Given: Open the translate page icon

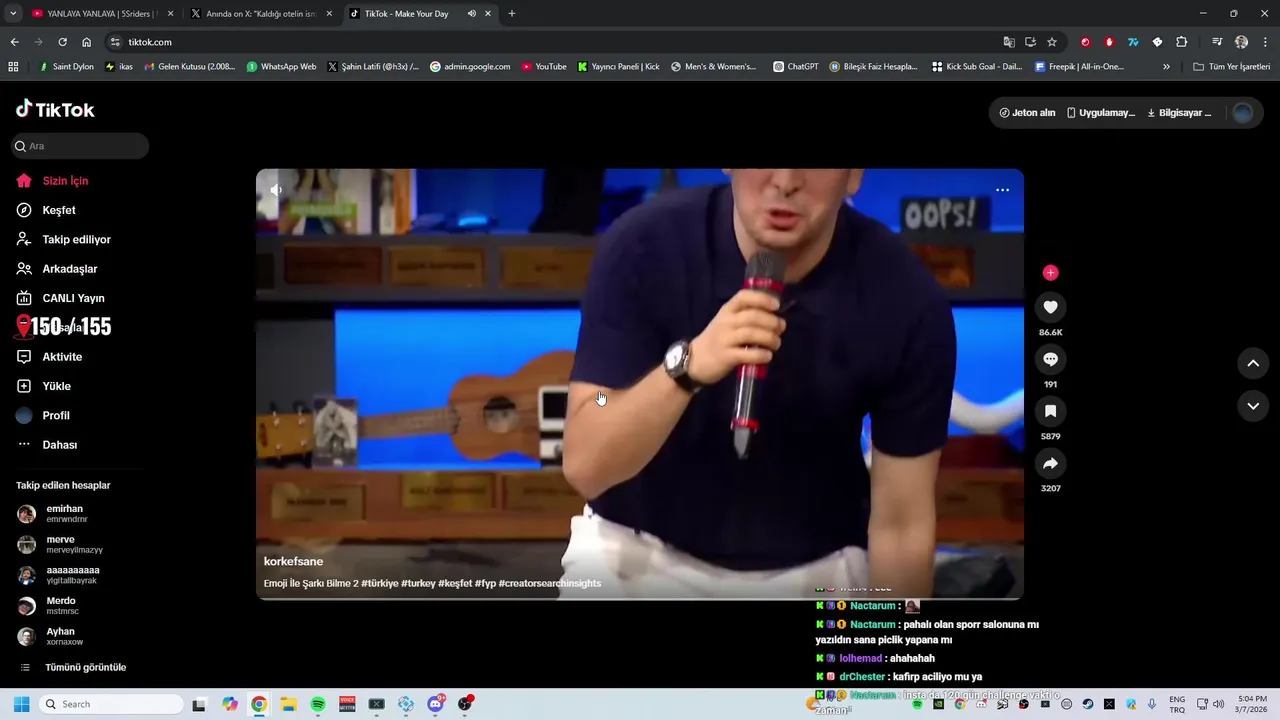Looking at the screenshot, I should click(x=1009, y=42).
